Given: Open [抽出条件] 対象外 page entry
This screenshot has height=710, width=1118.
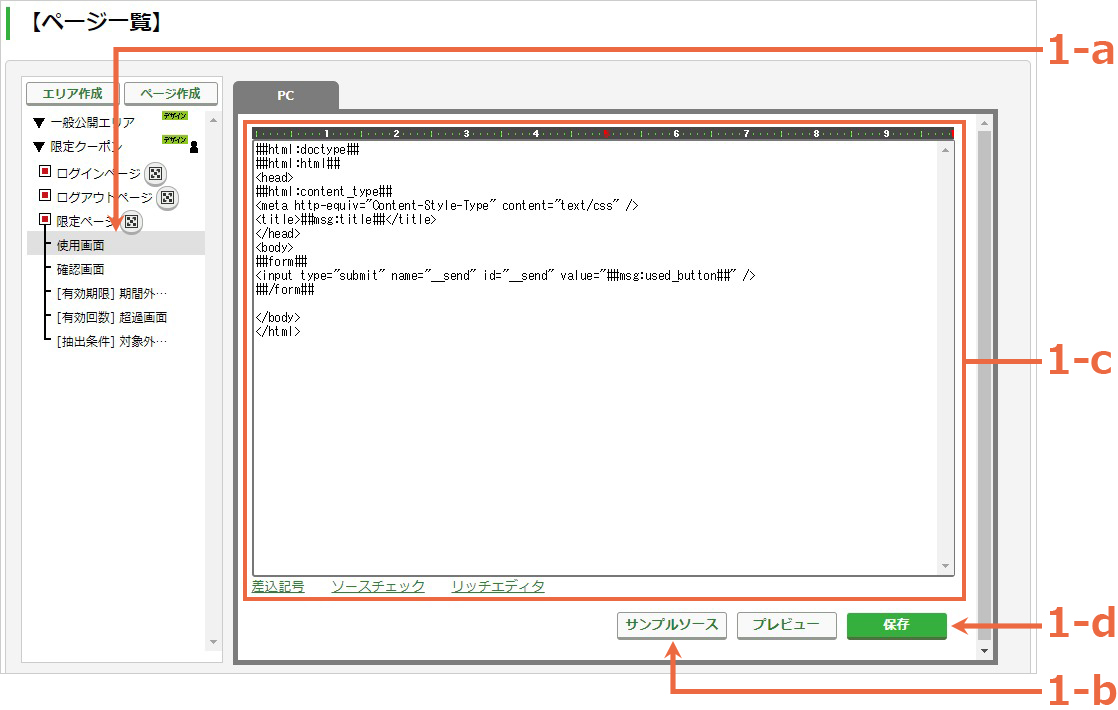Looking at the screenshot, I should [112, 341].
